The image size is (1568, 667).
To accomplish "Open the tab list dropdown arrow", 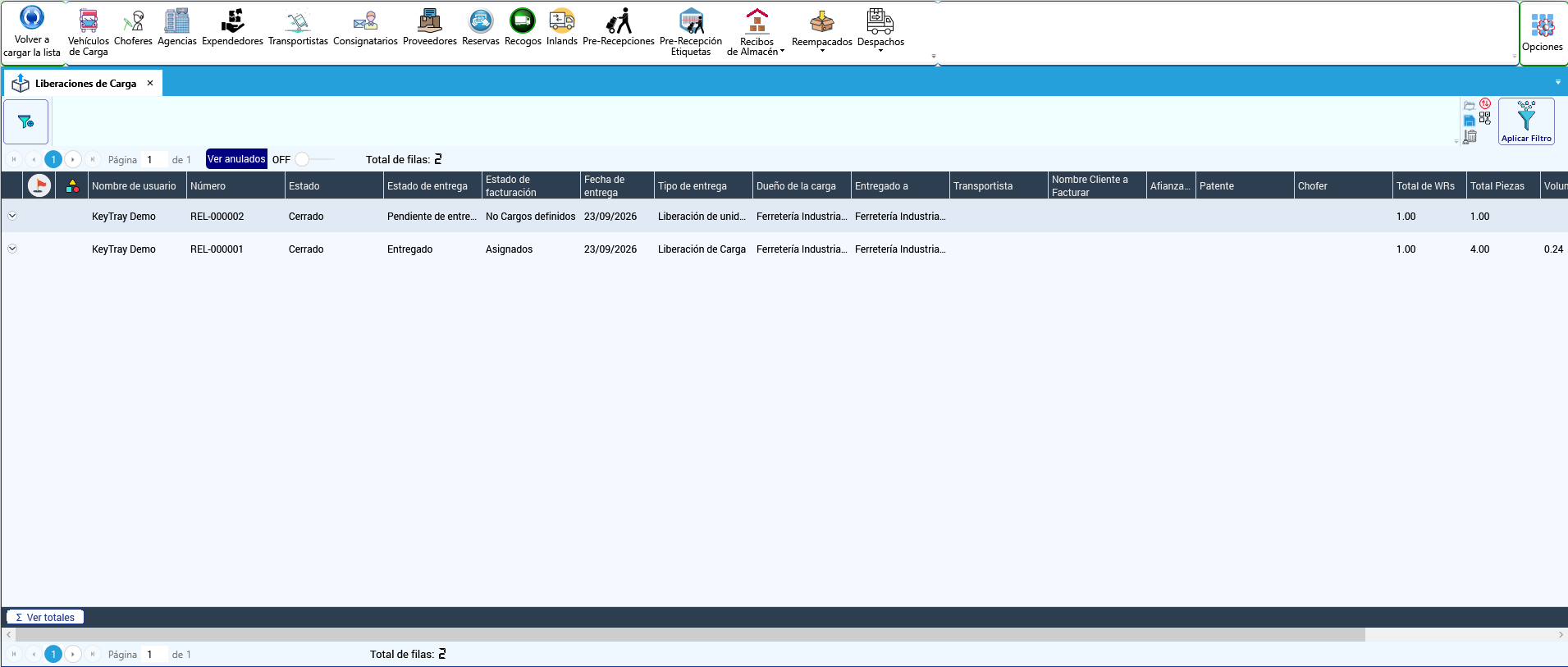I will pyautogui.click(x=1558, y=82).
